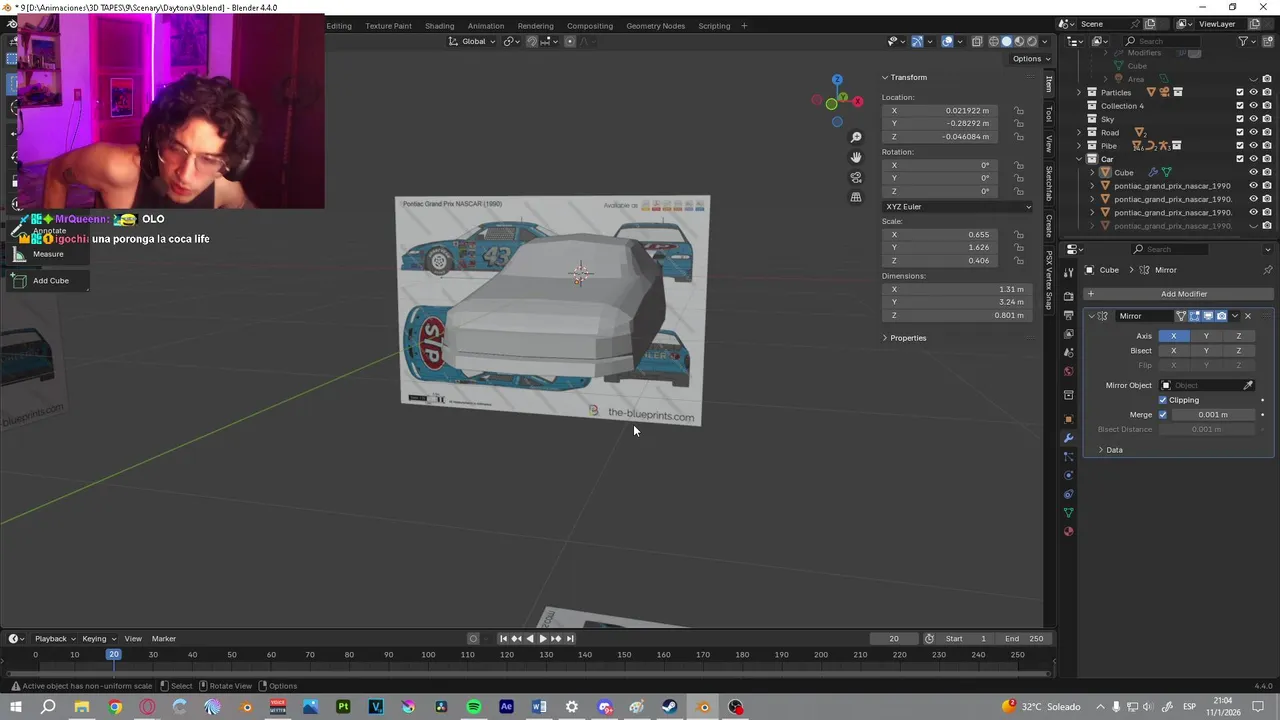1280x720 pixels.
Task: Enable Bisect Z toggle
Action: tap(1238, 351)
